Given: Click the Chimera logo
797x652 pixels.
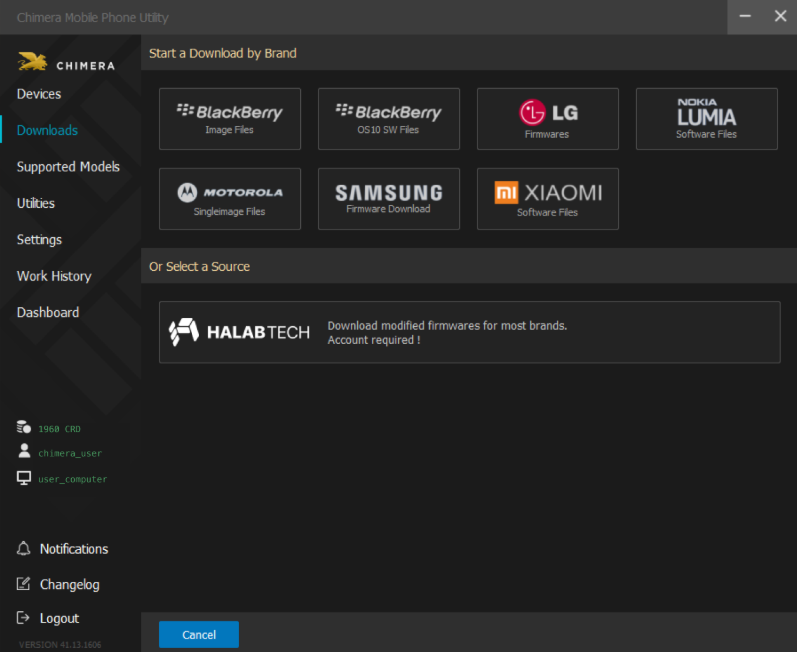Looking at the screenshot, I should [x=67, y=61].
